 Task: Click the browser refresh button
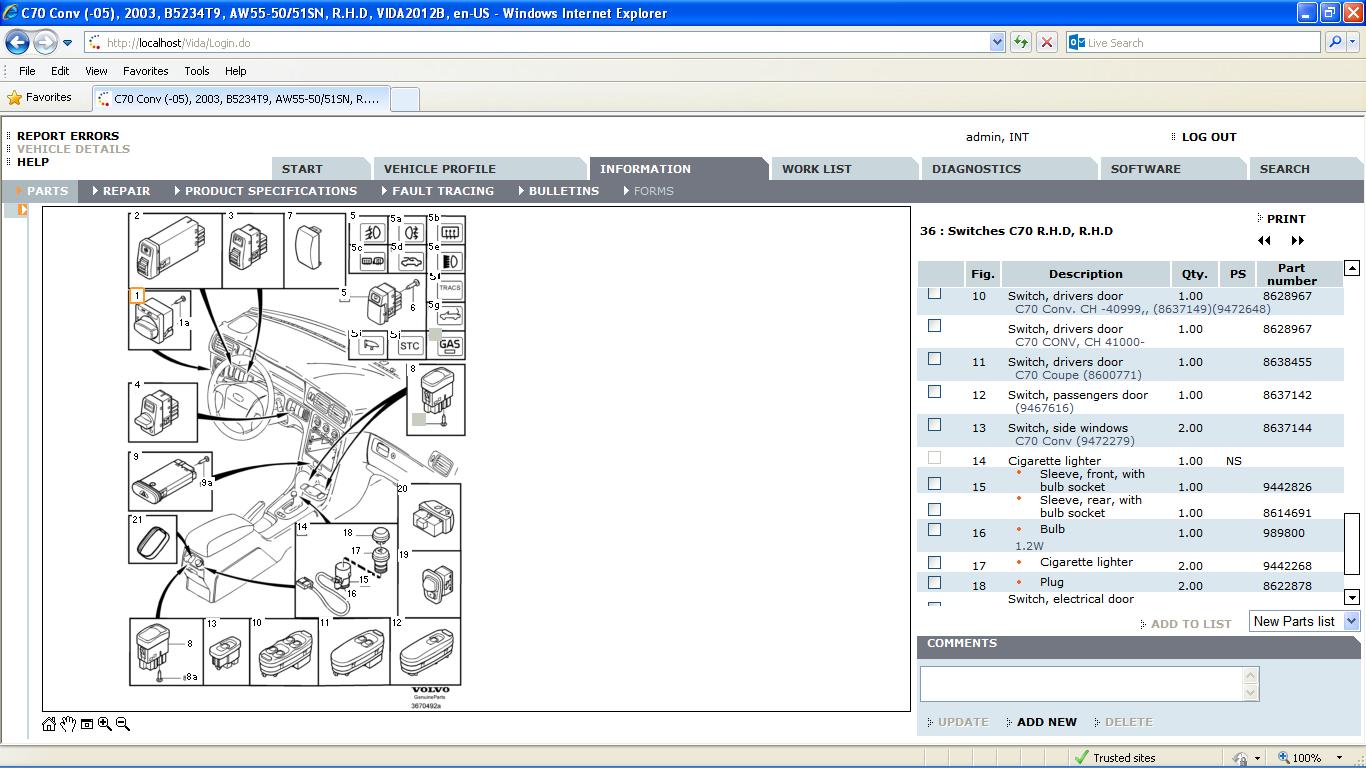point(1020,42)
